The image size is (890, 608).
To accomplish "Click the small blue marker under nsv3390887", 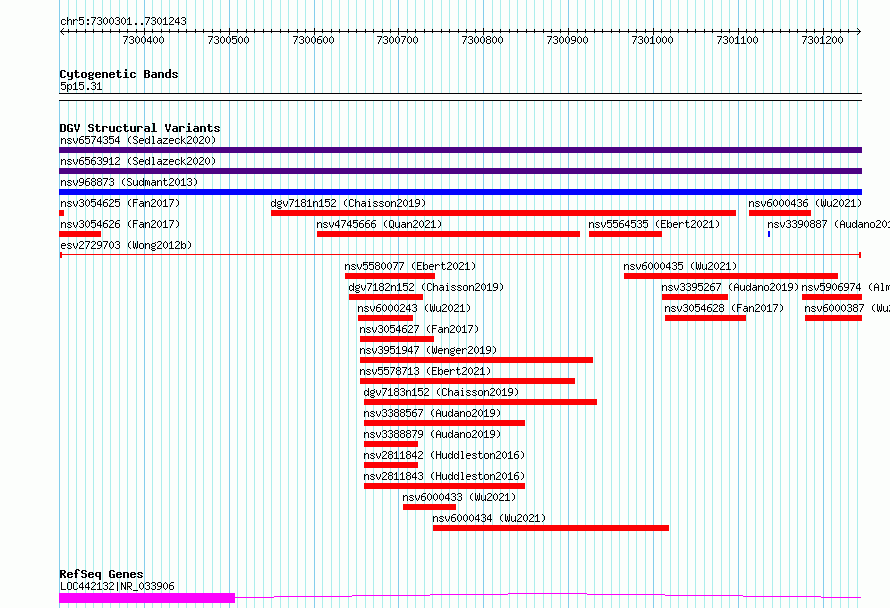I will (769, 234).
